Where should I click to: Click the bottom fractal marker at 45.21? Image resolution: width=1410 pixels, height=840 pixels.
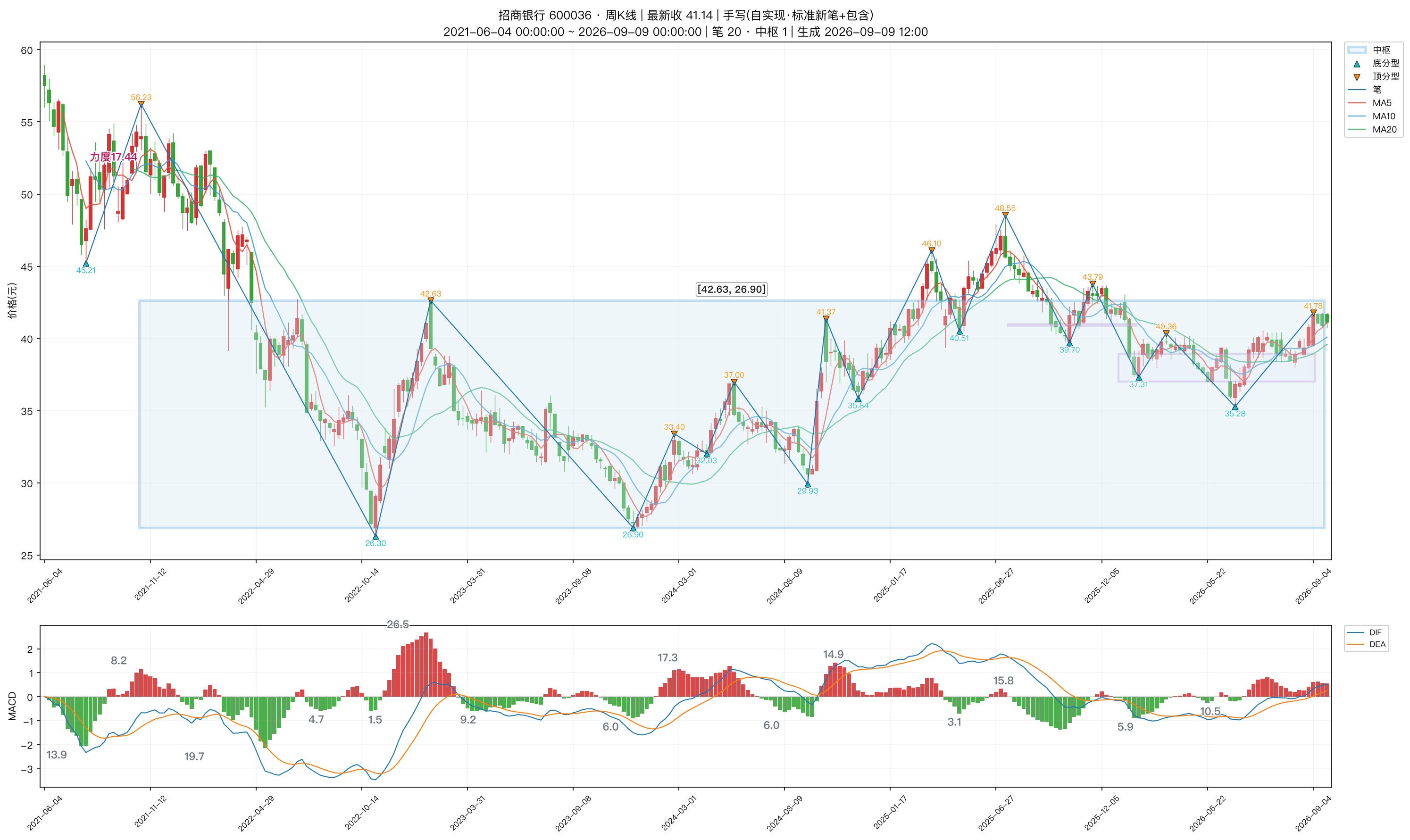click(x=86, y=264)
